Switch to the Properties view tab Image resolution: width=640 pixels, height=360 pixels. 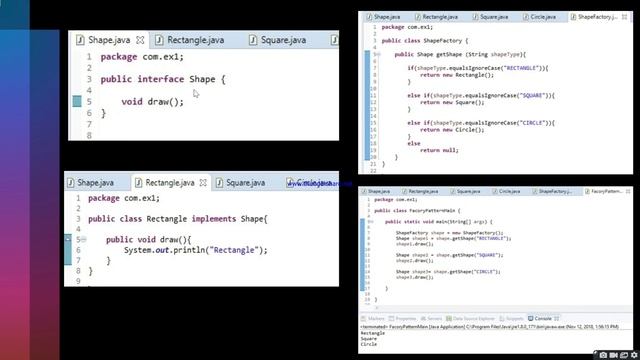point(402,318)
